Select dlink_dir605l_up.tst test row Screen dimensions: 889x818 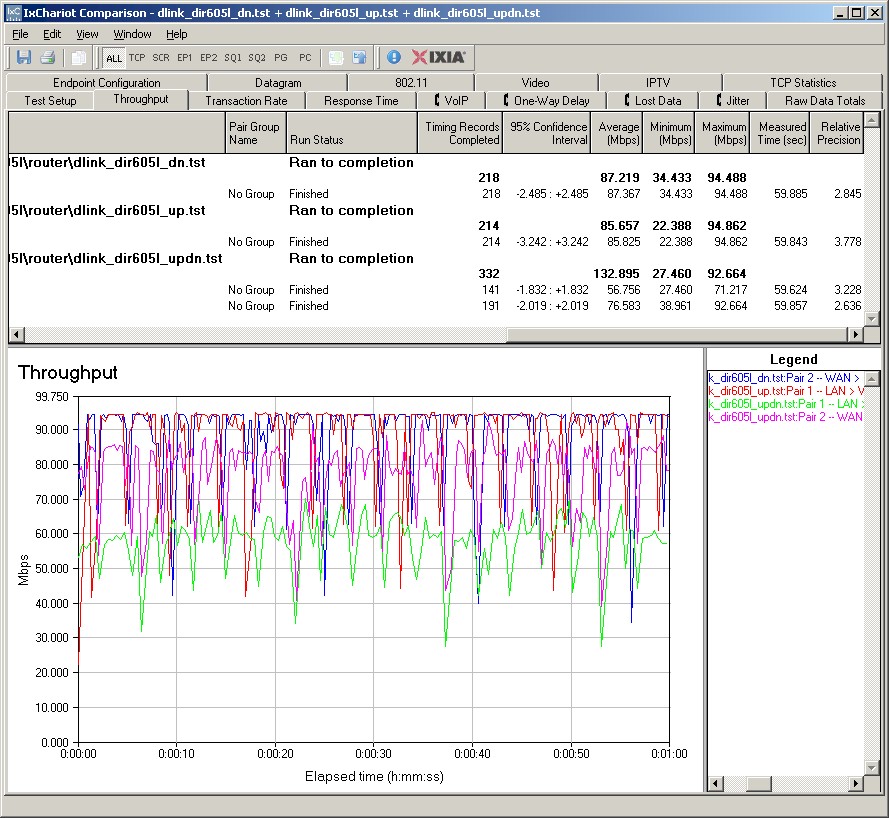(436, 211)
